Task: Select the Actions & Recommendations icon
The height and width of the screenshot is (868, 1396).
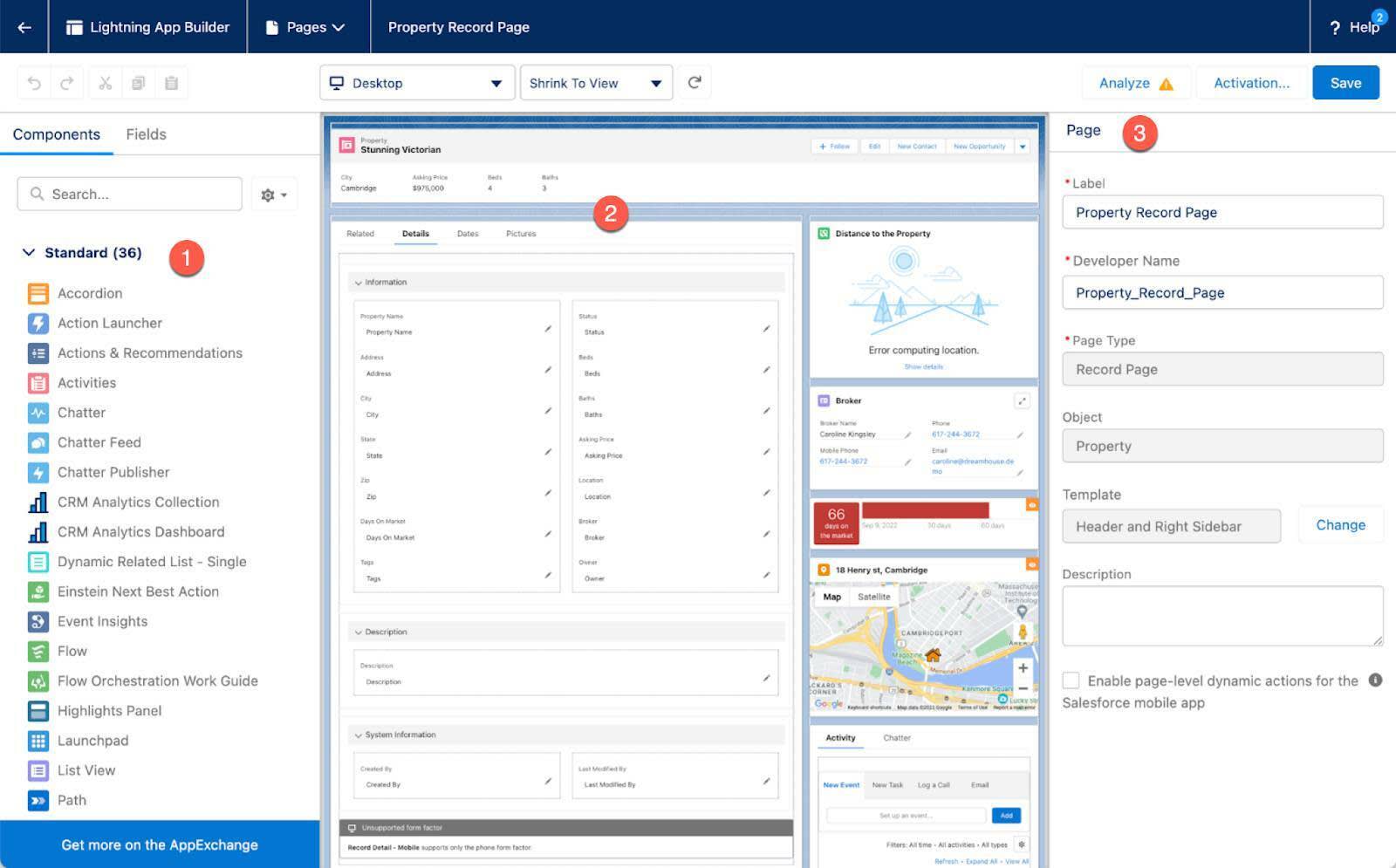Action: [38, 352]
